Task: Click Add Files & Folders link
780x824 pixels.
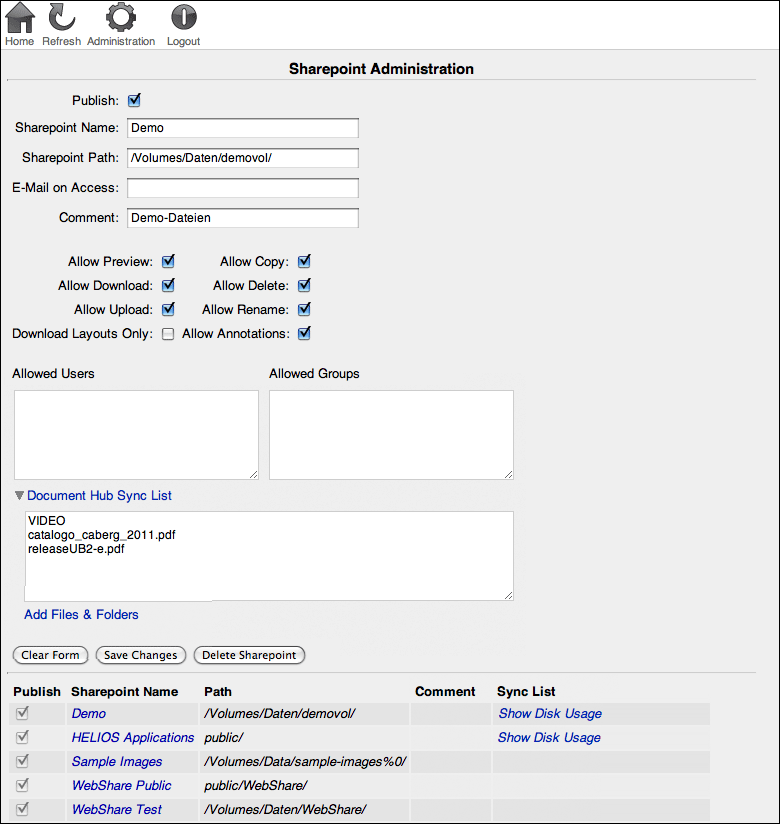Action: tap(81, 614)
